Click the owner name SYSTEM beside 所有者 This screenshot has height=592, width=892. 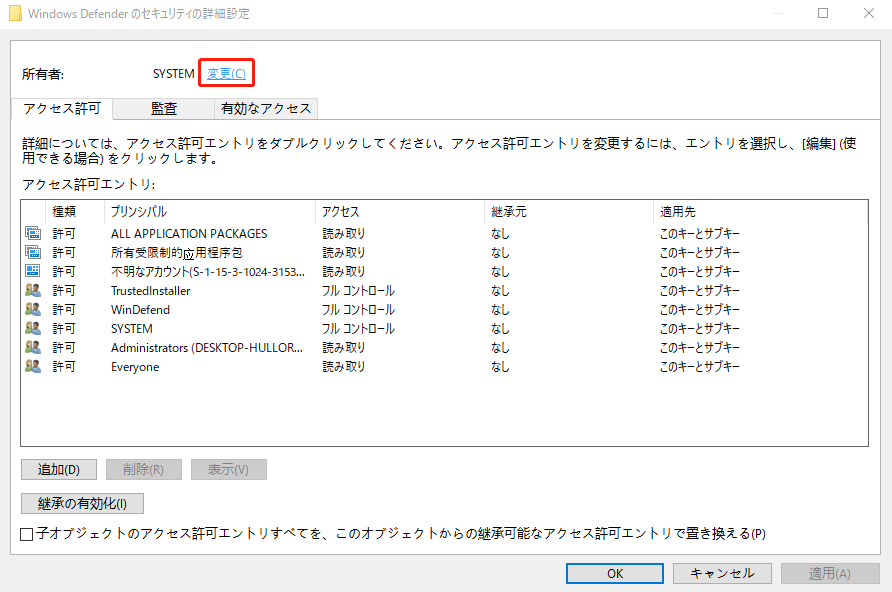tap(174, 74)
